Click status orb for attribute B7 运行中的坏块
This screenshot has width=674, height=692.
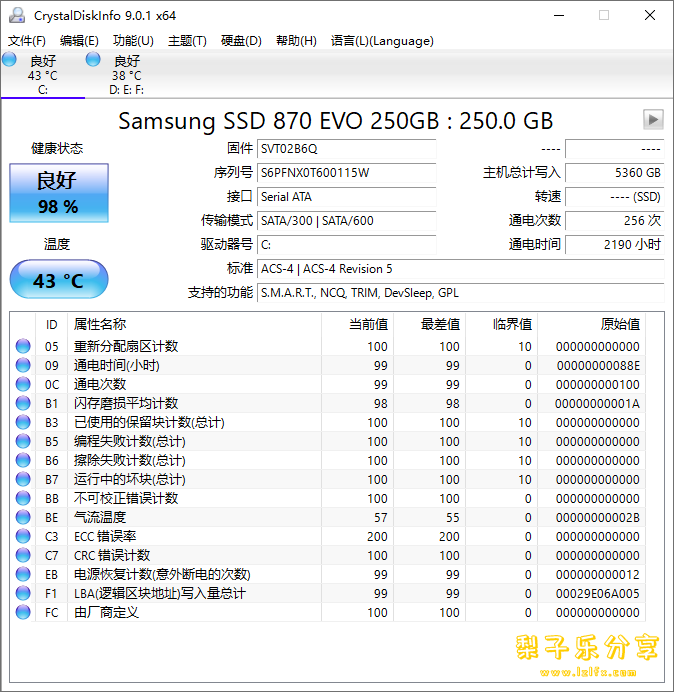23,479
